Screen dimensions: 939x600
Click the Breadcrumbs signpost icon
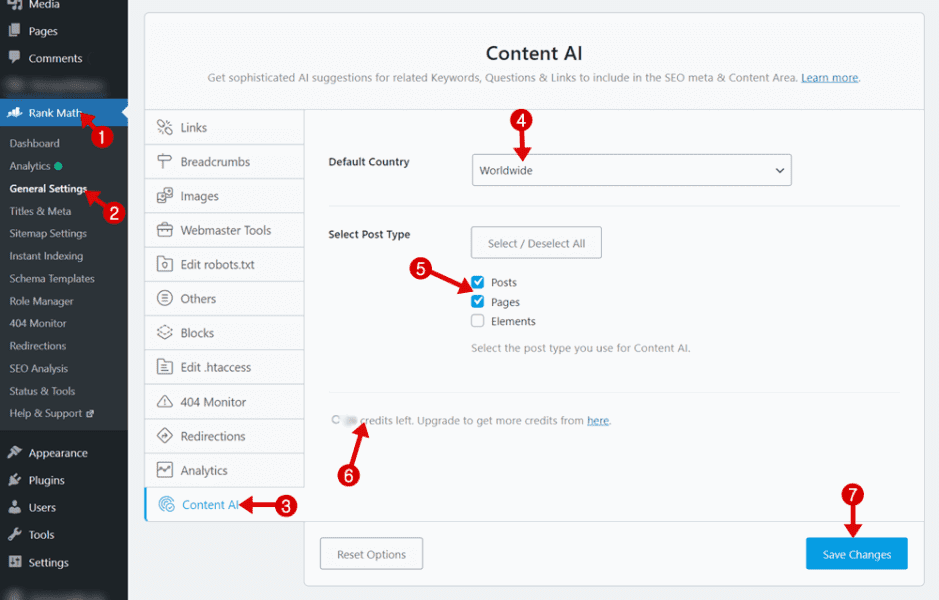[x=165, y=161]
